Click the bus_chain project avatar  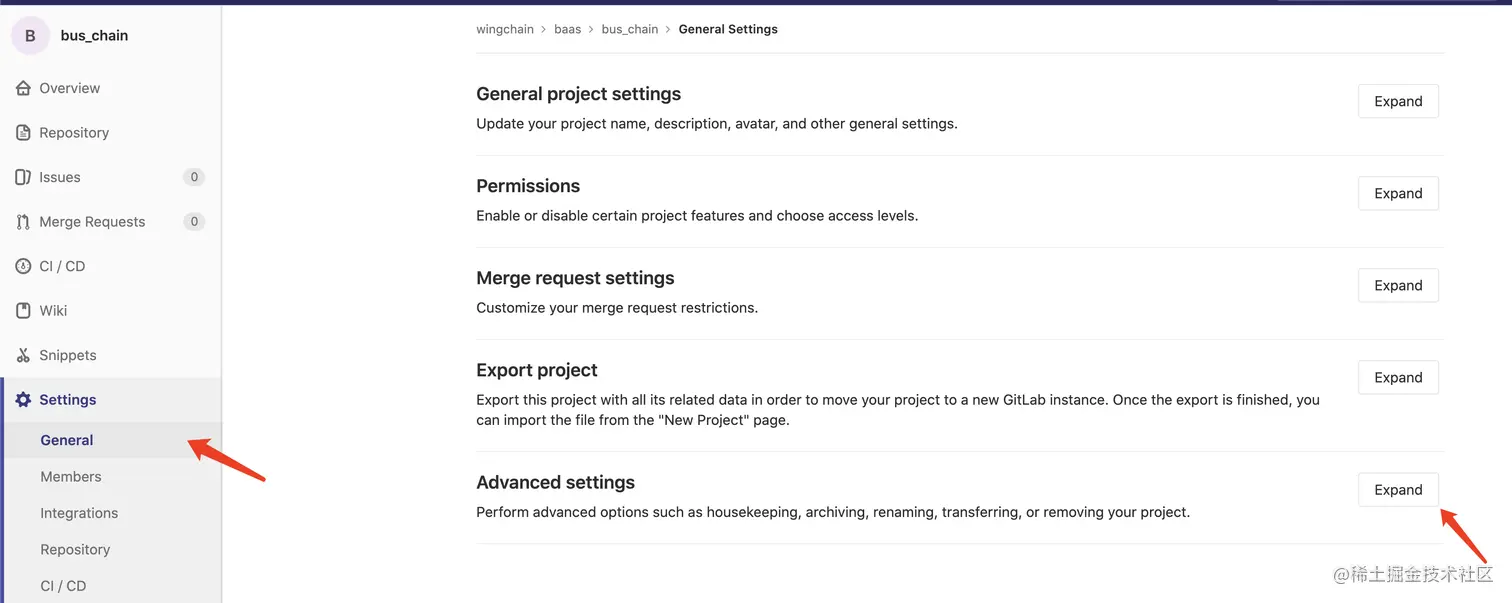click(x=30, y=36)
